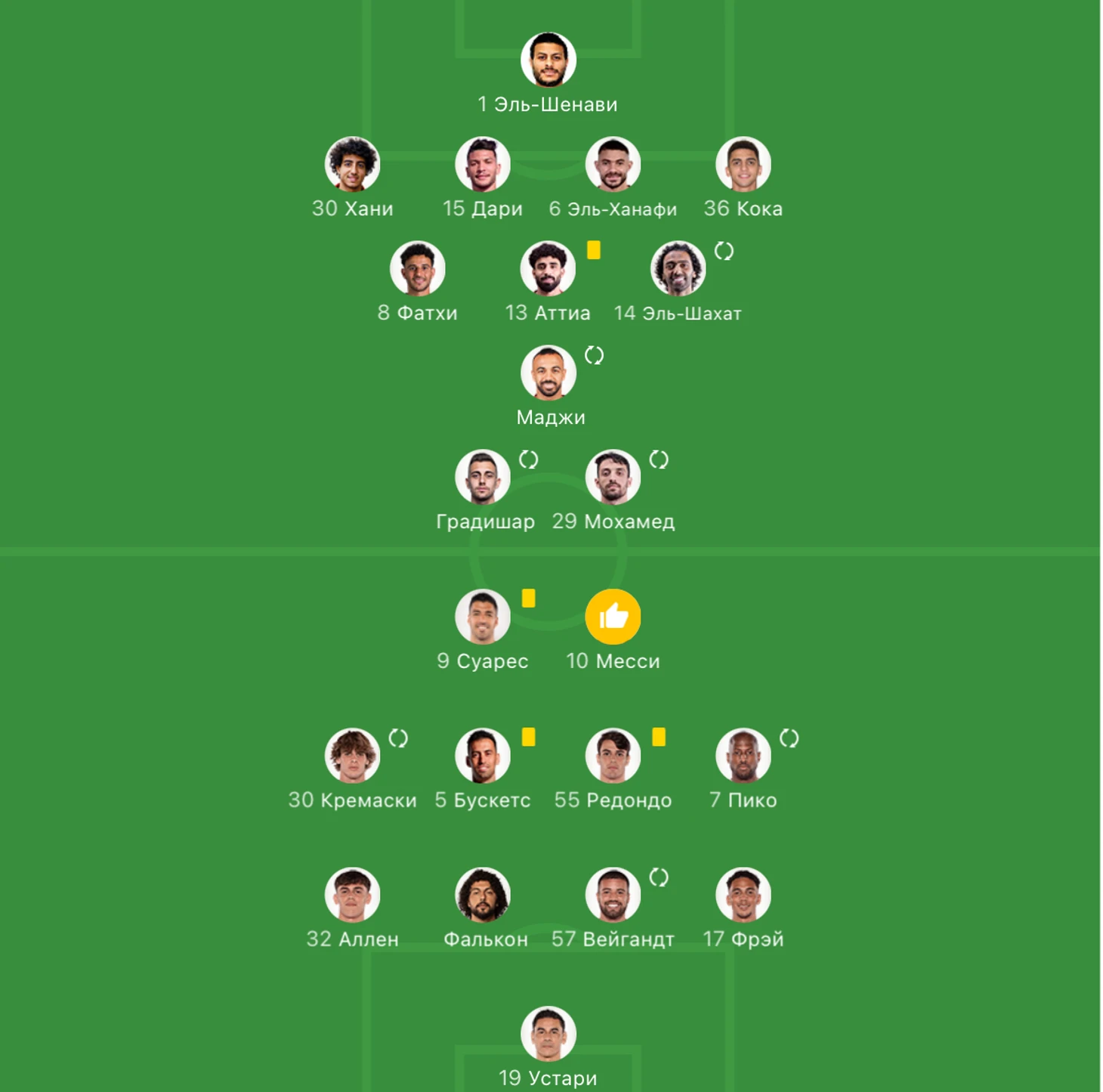The image size is (1103, 1092).
Task: Click substitution icon next to Пико
Action: (x=789, y=738)
